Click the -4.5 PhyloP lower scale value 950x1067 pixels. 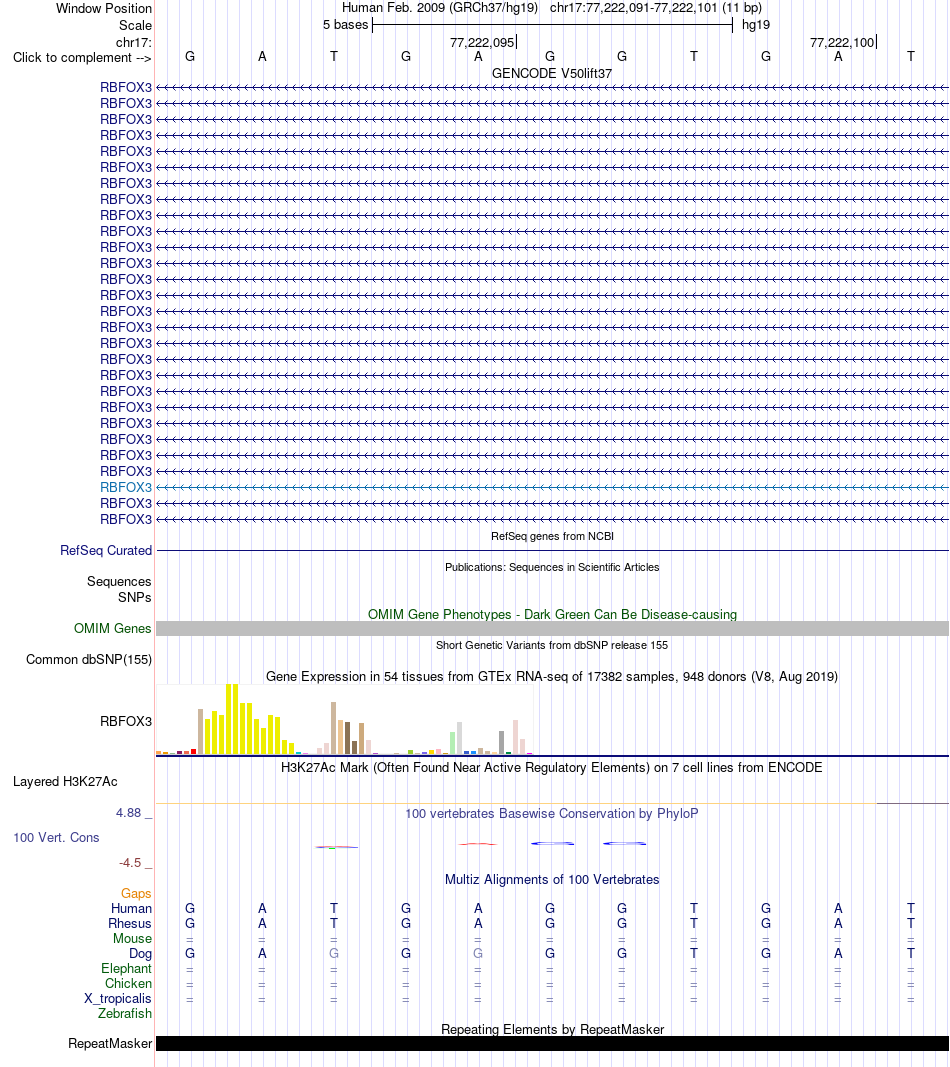(130, 863)
